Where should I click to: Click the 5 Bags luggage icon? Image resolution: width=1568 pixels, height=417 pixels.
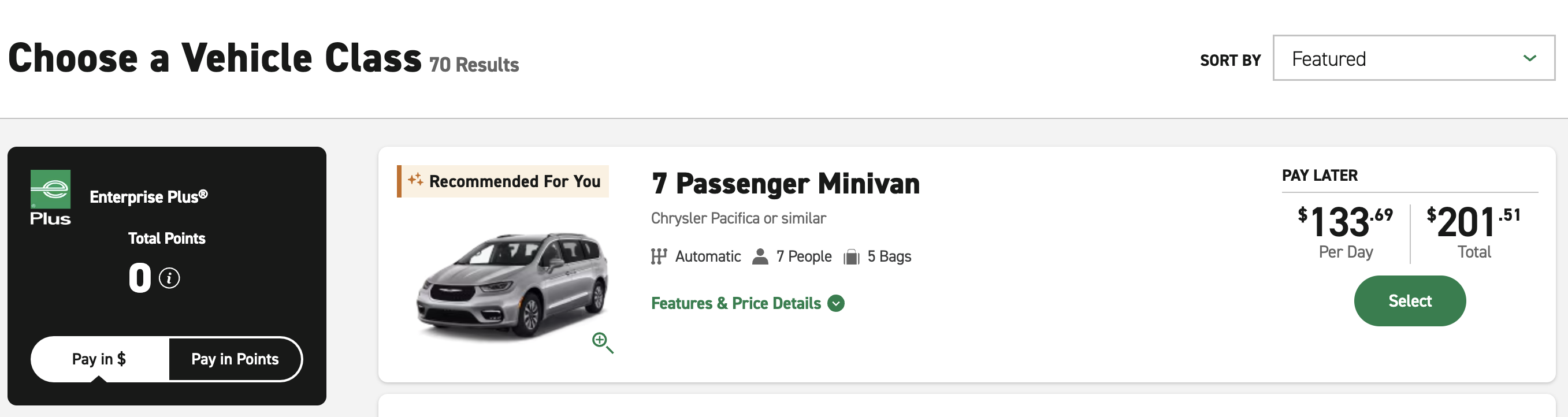point(851,257)
